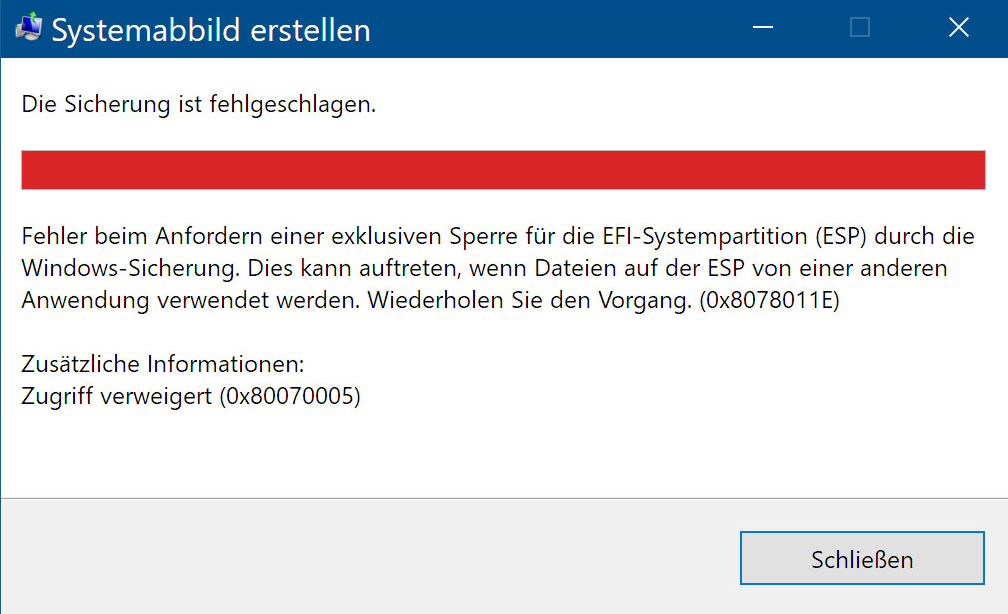
Task: Click the red failed progress bar
Action: (x=503, y=169)
